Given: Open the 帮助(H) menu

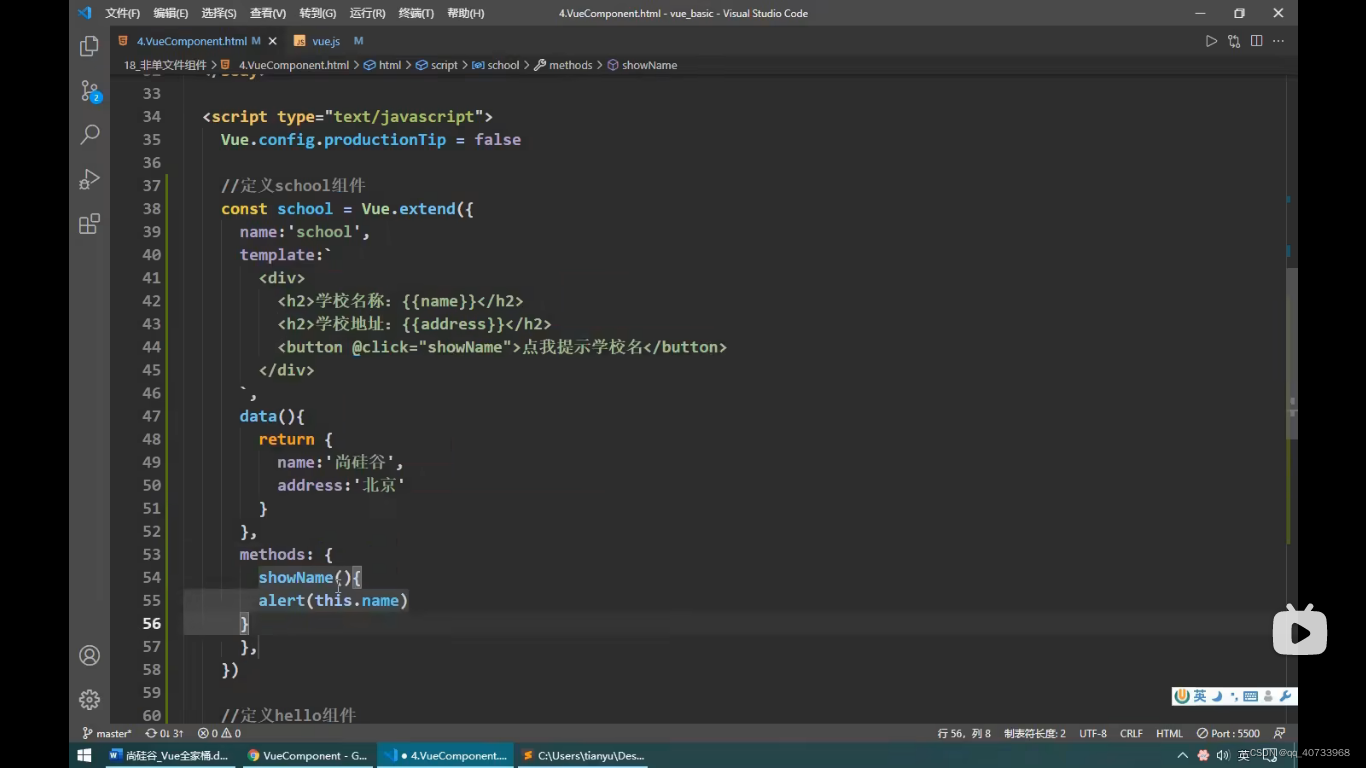Looking at the screenshot, I should [x=466, y=13].
